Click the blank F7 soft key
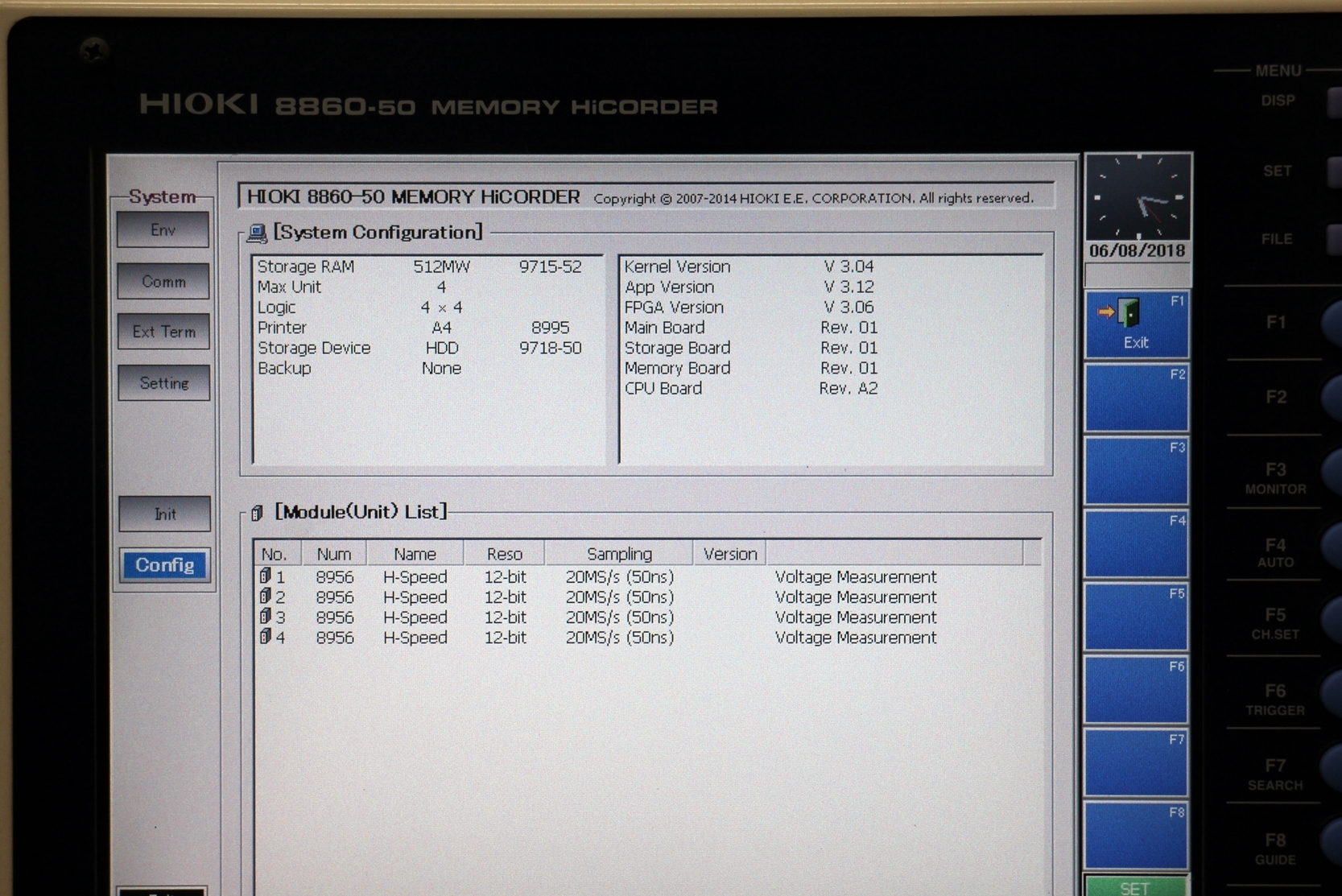Screen dimensions: 1342x896 pyautogui.click(x=1137, y=762)
